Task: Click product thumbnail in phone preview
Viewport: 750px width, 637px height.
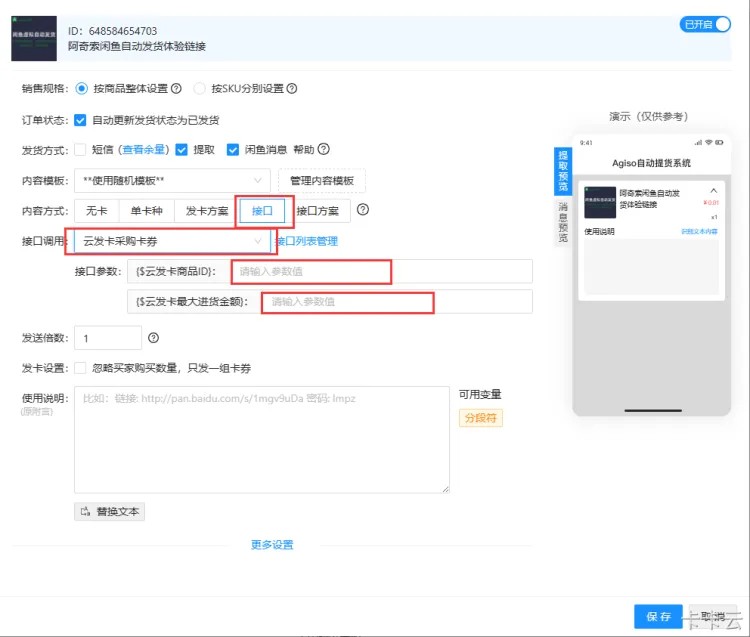Action: [600, 202]
